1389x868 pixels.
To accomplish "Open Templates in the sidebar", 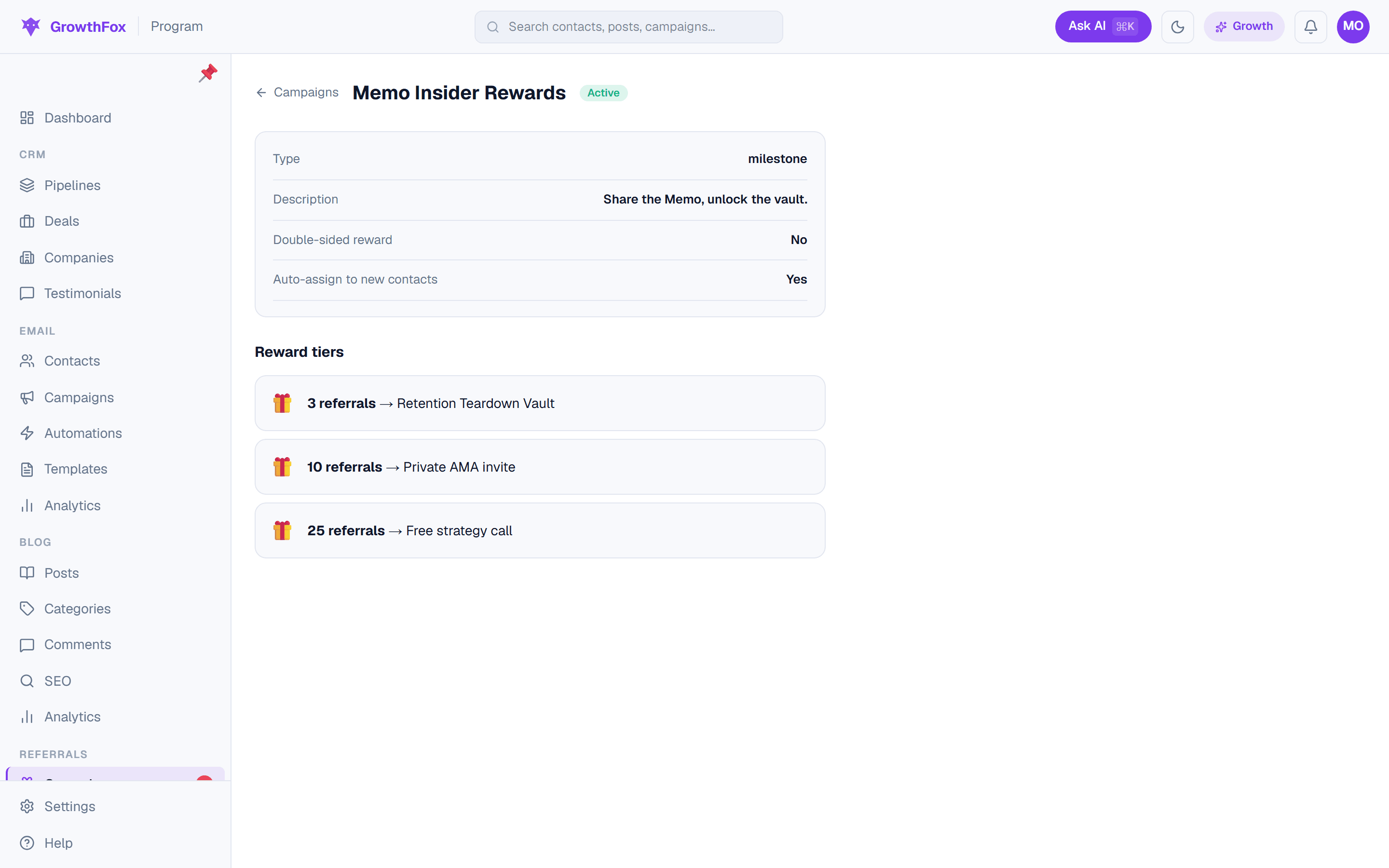I will (x=115, y=469).
